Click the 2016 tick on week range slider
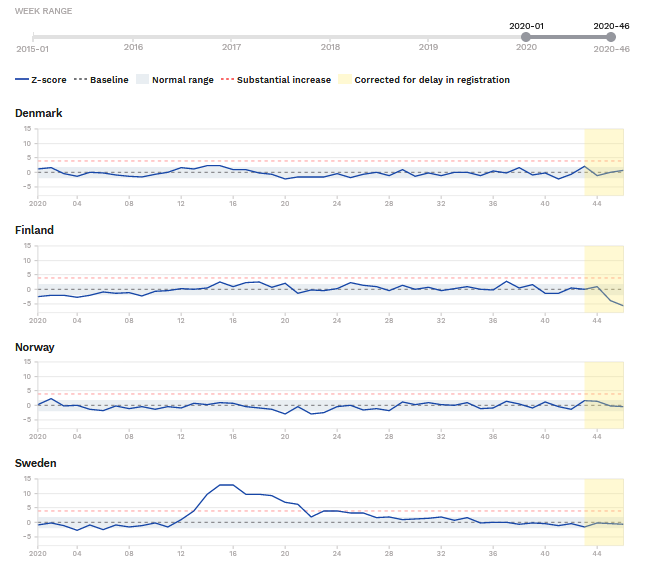645x574 pixels. 133,47
